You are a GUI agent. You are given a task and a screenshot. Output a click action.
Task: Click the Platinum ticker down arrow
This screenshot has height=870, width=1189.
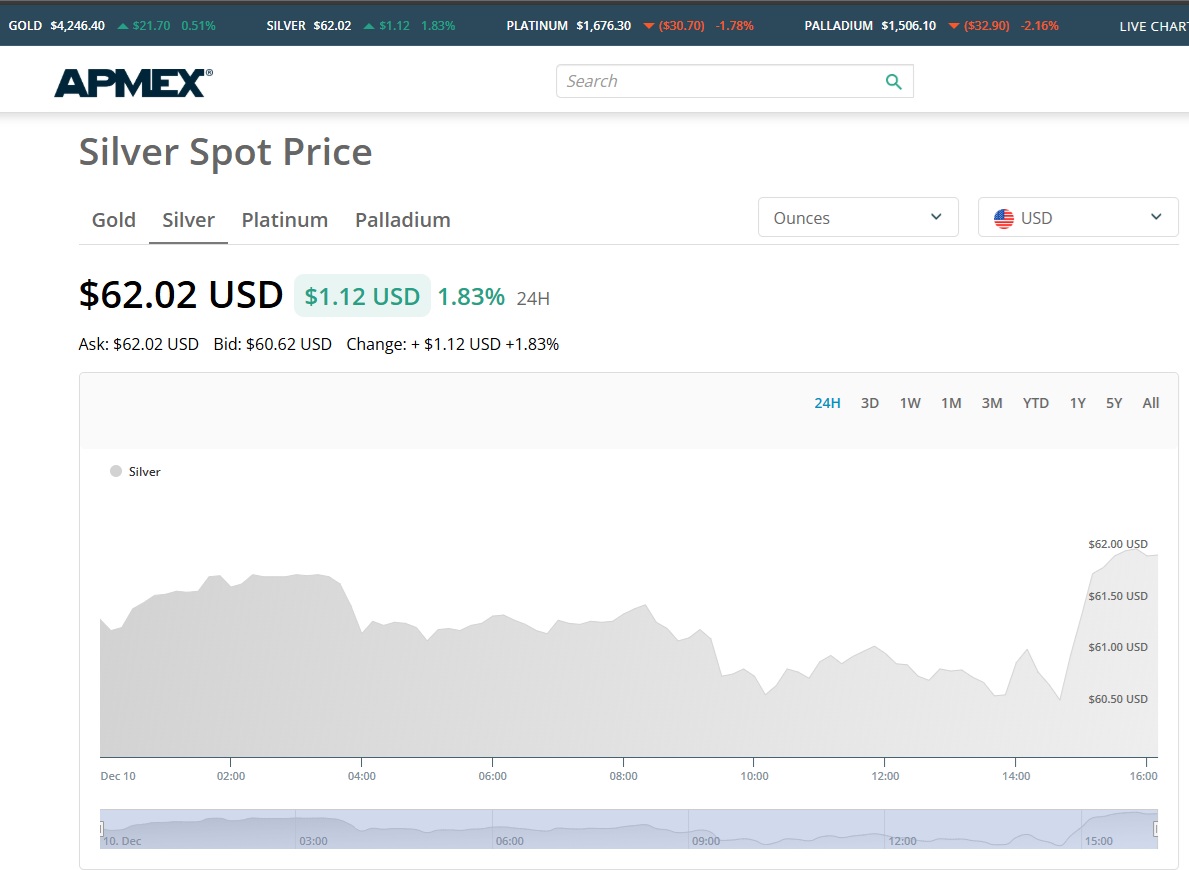[x=649, y=26]
